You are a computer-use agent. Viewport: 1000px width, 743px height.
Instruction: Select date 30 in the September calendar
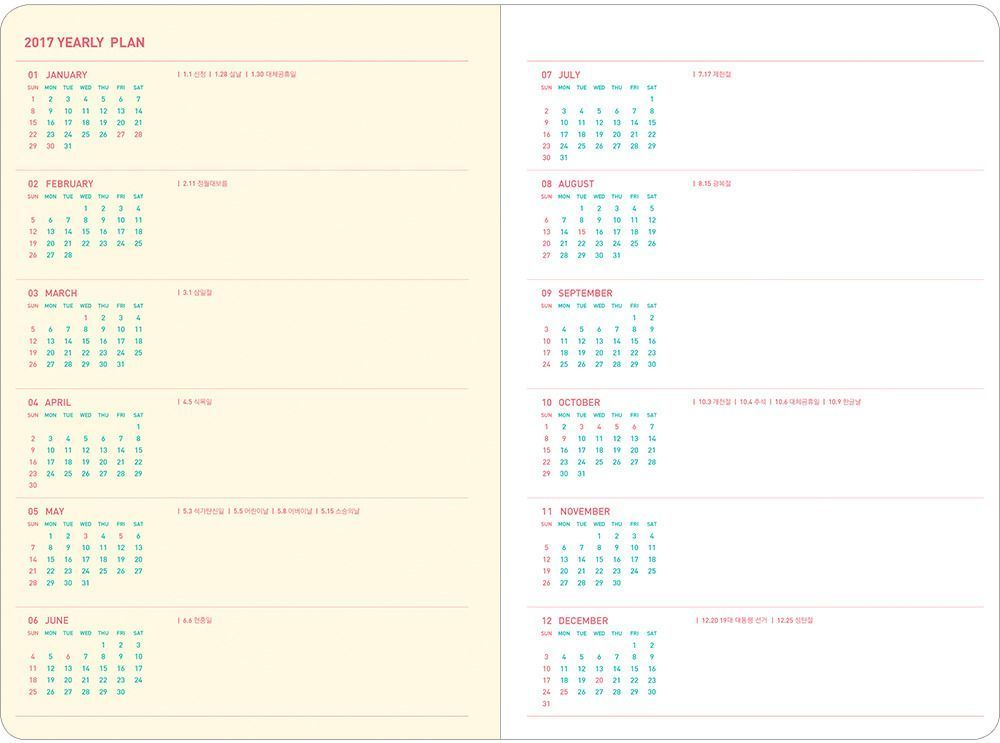[x=652, y=365]
